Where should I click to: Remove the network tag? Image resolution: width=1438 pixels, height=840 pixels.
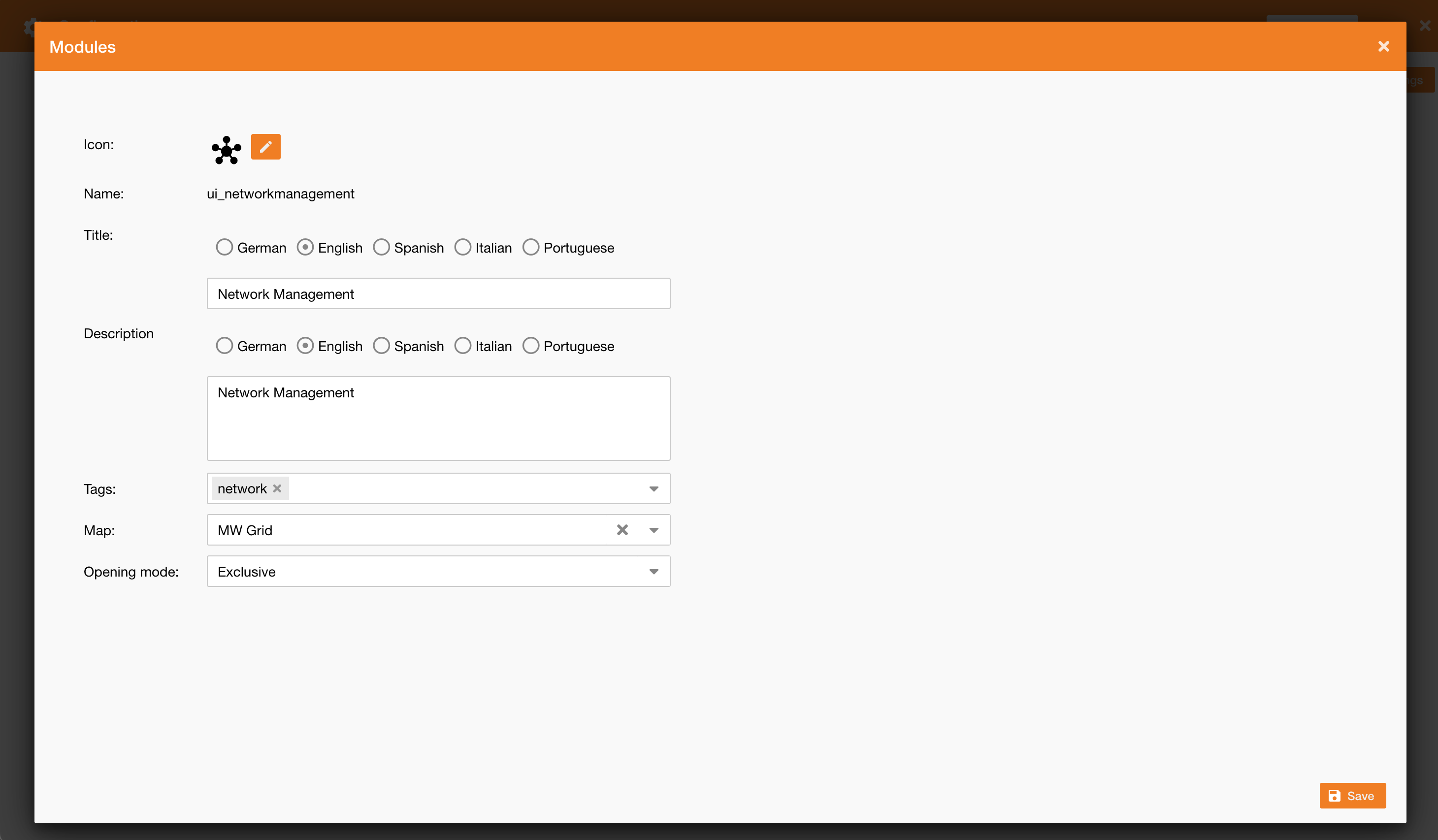coord(277,488)
